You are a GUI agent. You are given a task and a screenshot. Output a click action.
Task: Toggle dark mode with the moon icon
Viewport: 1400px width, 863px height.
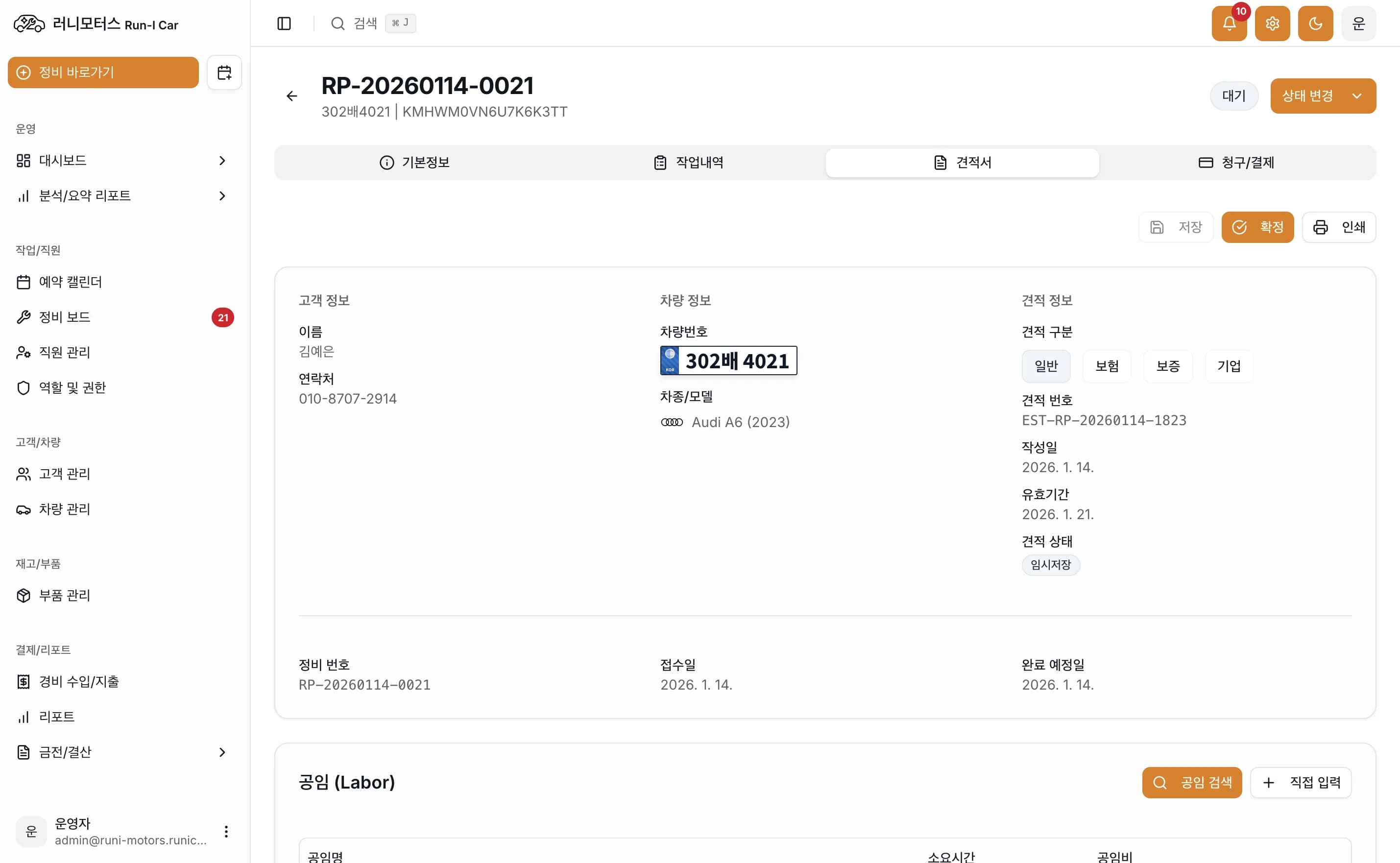(x=1315, y=24)
